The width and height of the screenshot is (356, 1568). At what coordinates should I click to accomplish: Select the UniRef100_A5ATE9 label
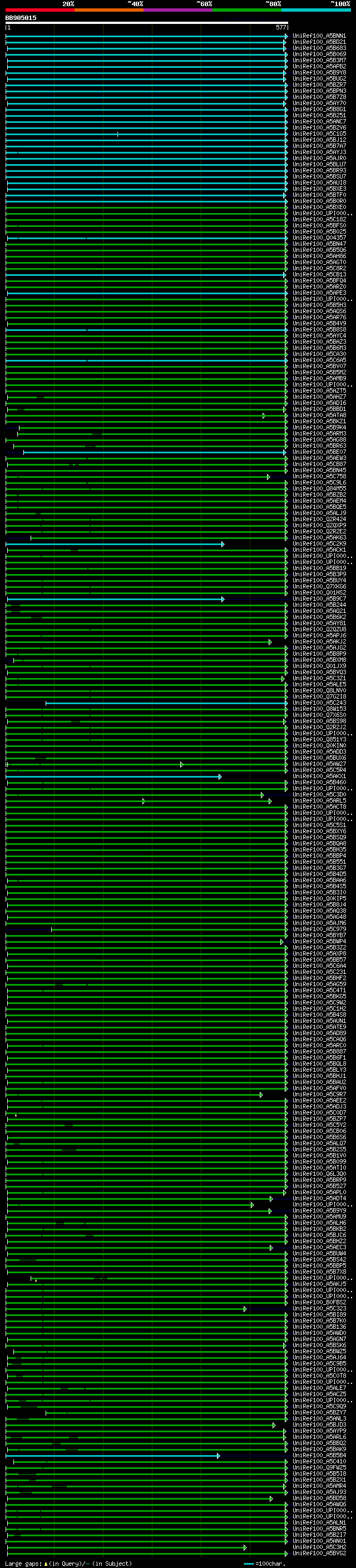[x=319, y=1027]
